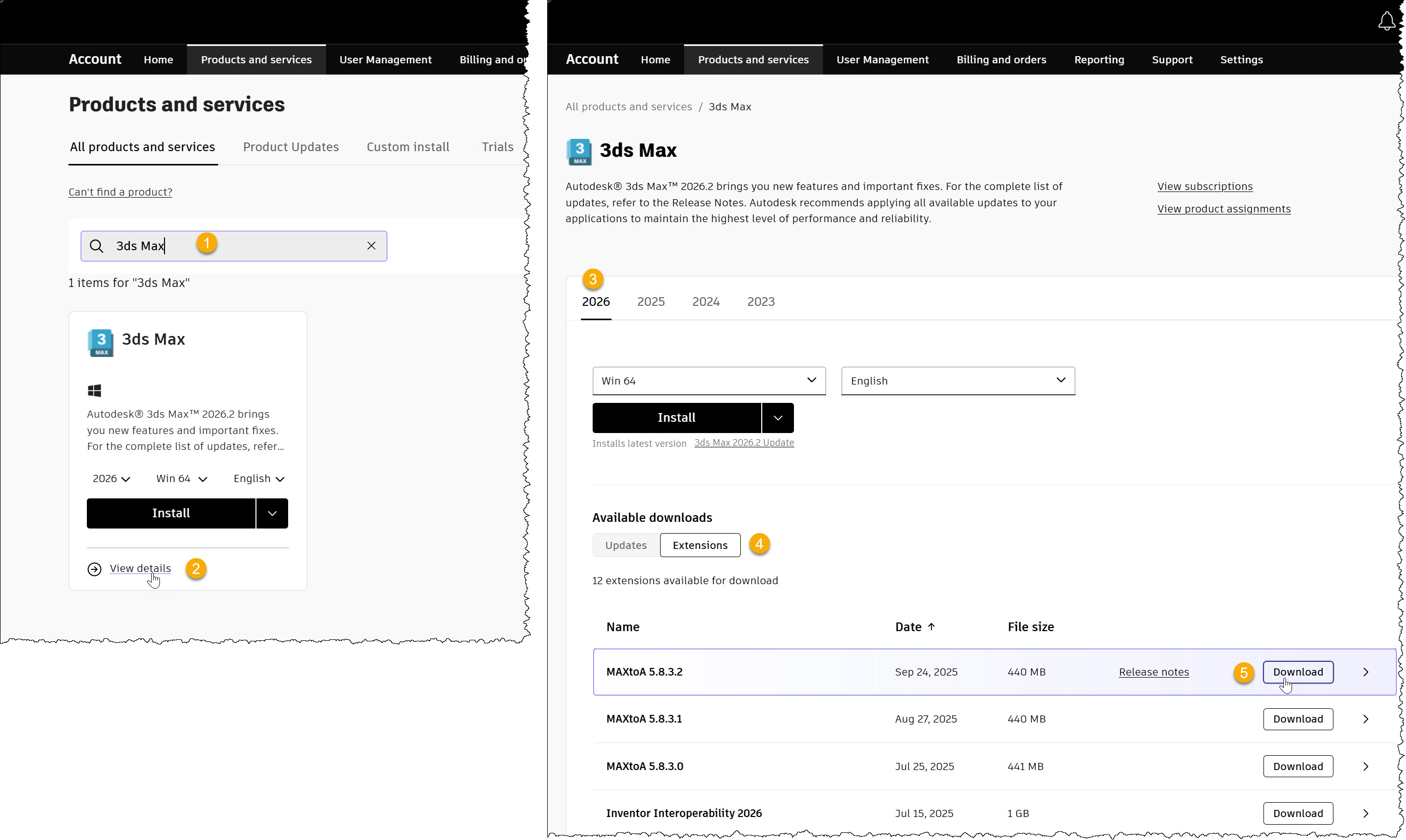Click the notification bell icon
This screenshot has height=840, width=1406.
coord(1386,21)
